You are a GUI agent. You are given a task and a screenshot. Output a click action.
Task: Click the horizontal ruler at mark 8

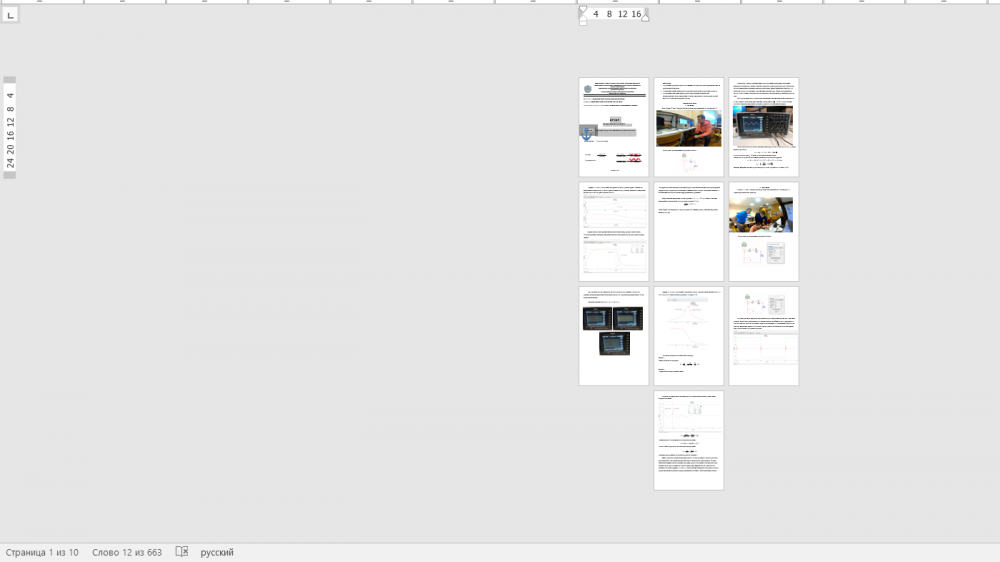coord(609,14)
